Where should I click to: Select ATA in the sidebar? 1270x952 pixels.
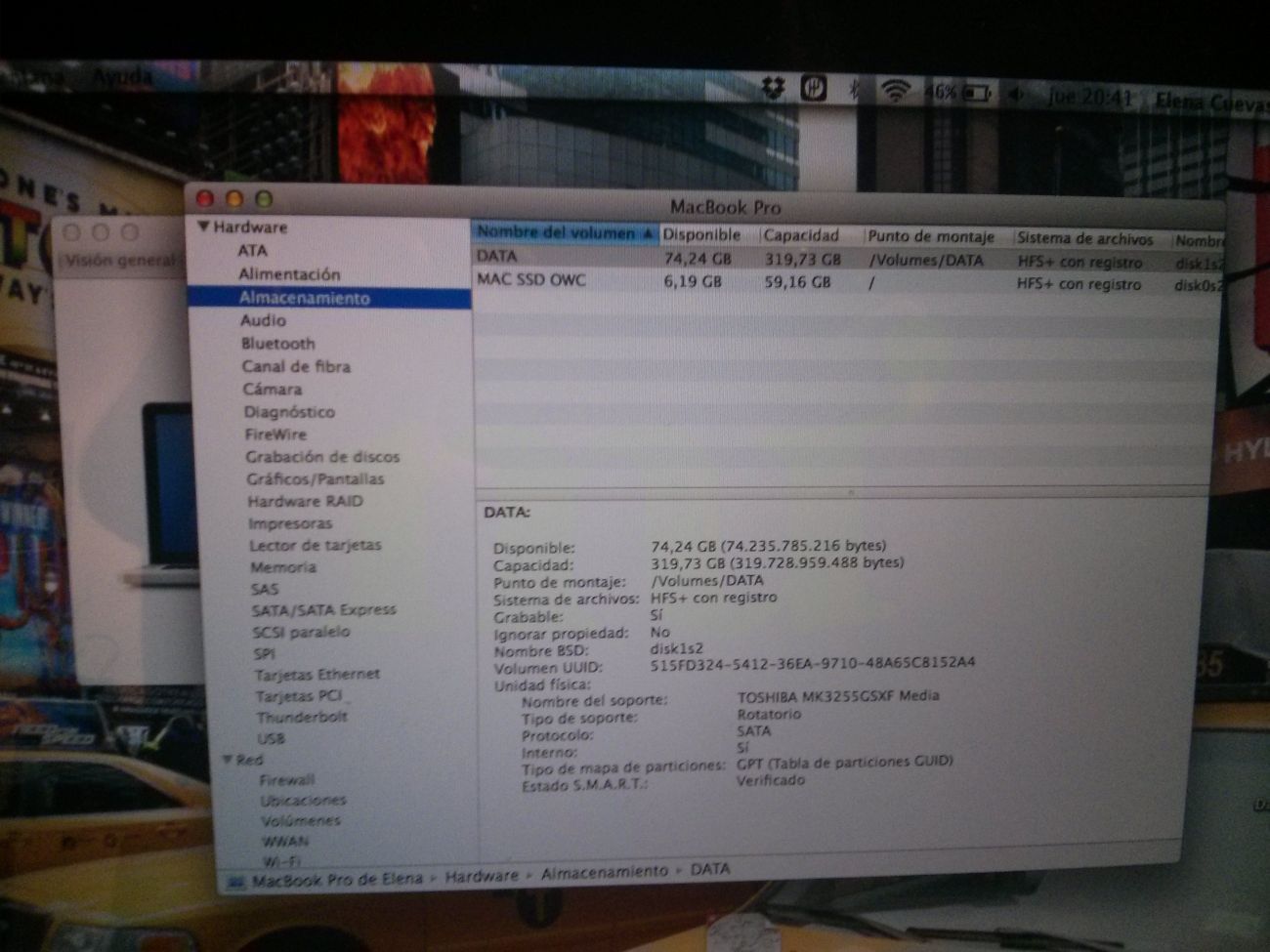pos(252,250)
